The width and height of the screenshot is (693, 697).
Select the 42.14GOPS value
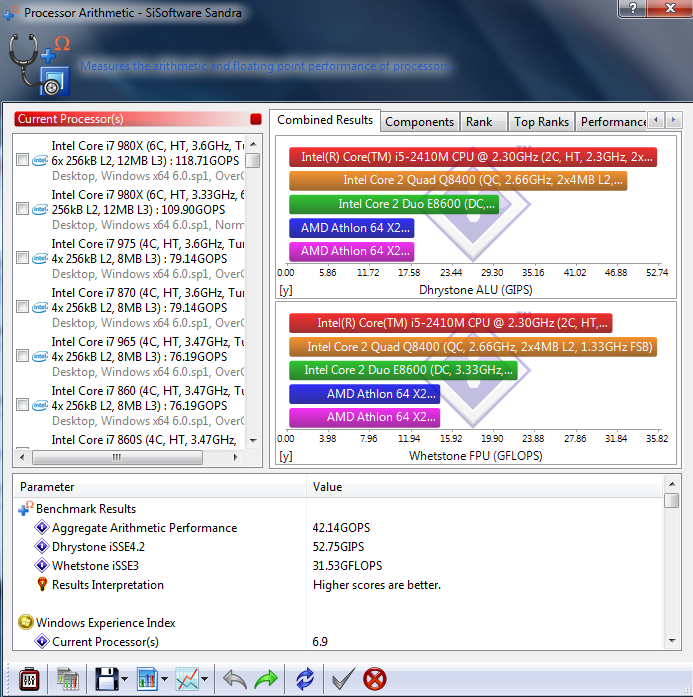(x=341, y=528)
